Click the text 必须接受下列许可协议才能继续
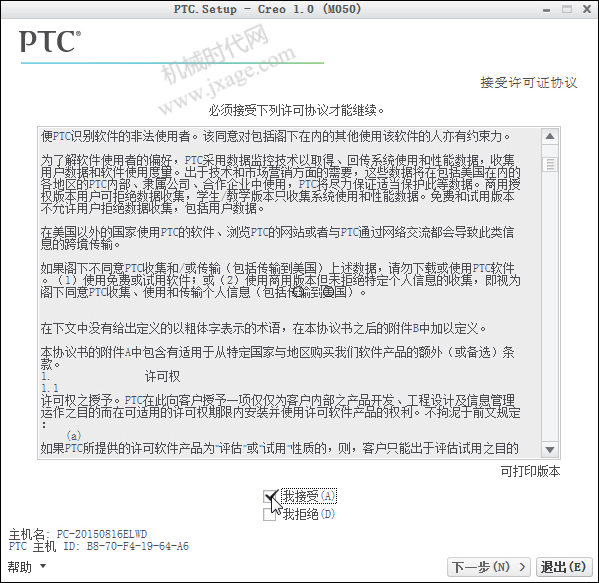Viewport: 599px width, 583px height. point(296,110)
